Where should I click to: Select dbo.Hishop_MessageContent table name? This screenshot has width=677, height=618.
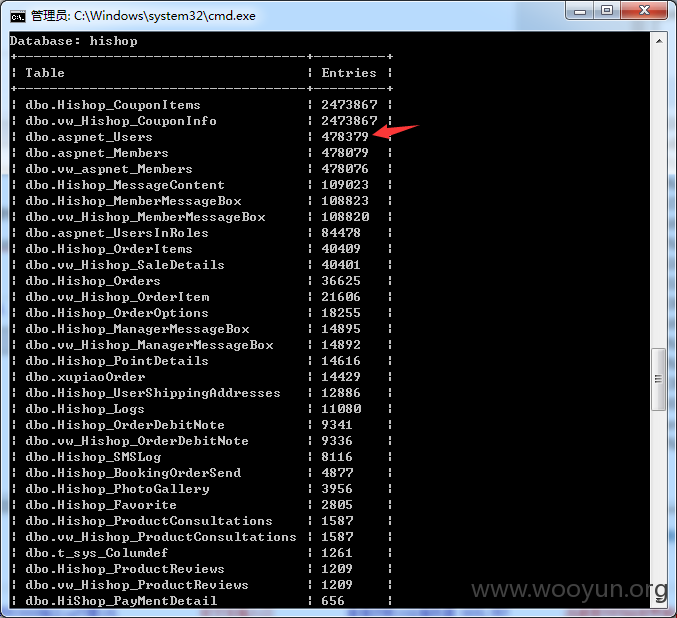[125, 185]
